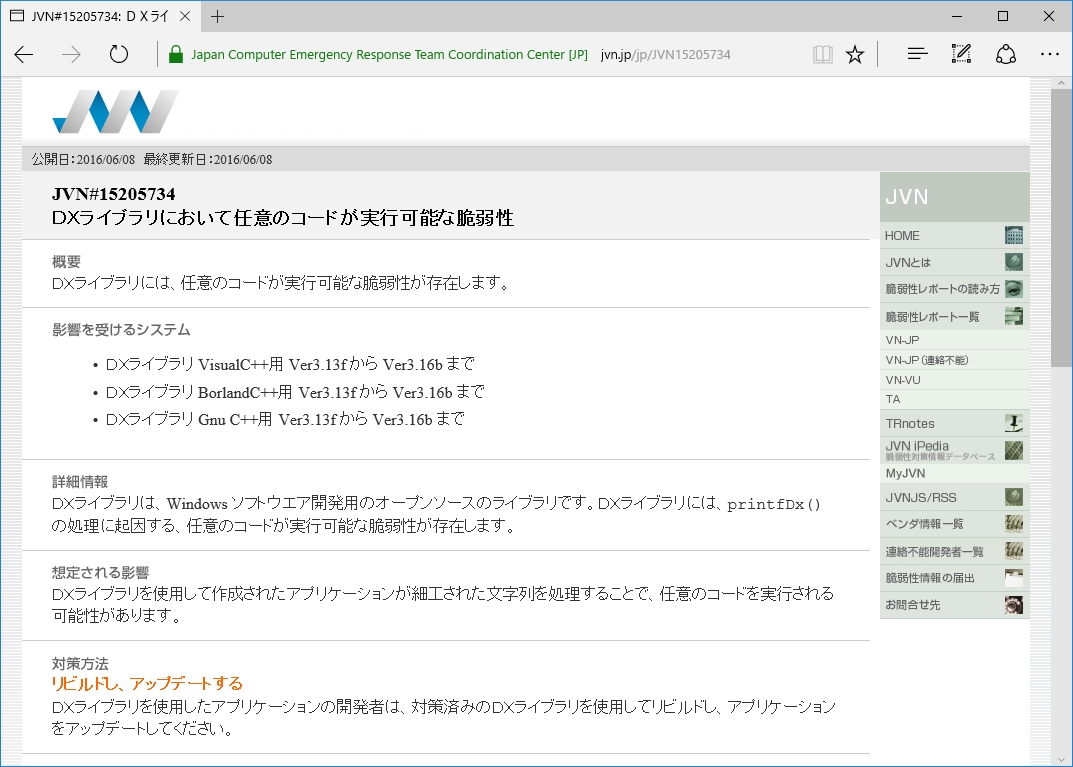Open reading view book icon
The height and width of the screenshot is (767, 1073).
(x=823, y=54)
